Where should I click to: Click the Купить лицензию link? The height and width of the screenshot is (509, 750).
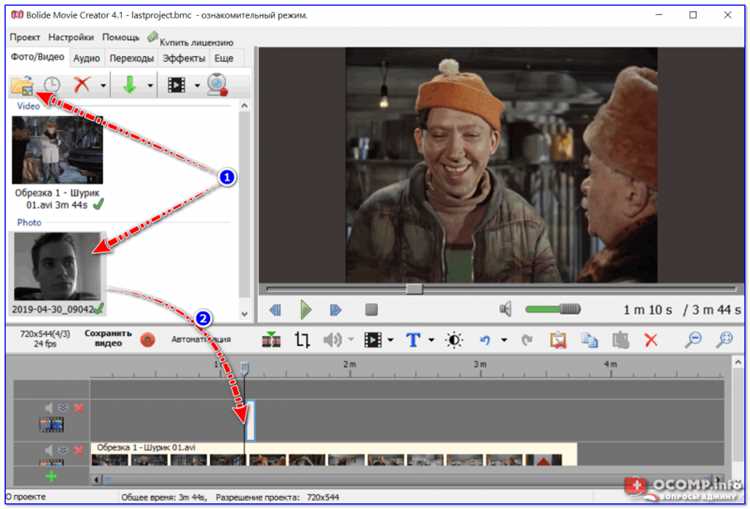pos(196,43)
